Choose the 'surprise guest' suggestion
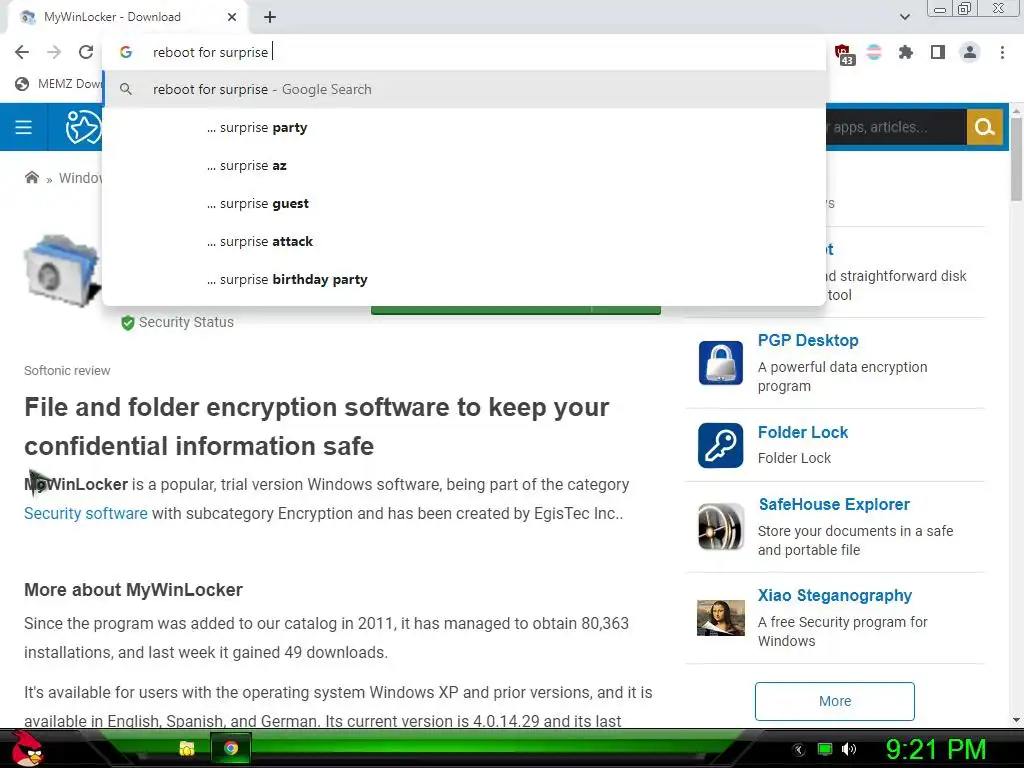 [464, 203]
